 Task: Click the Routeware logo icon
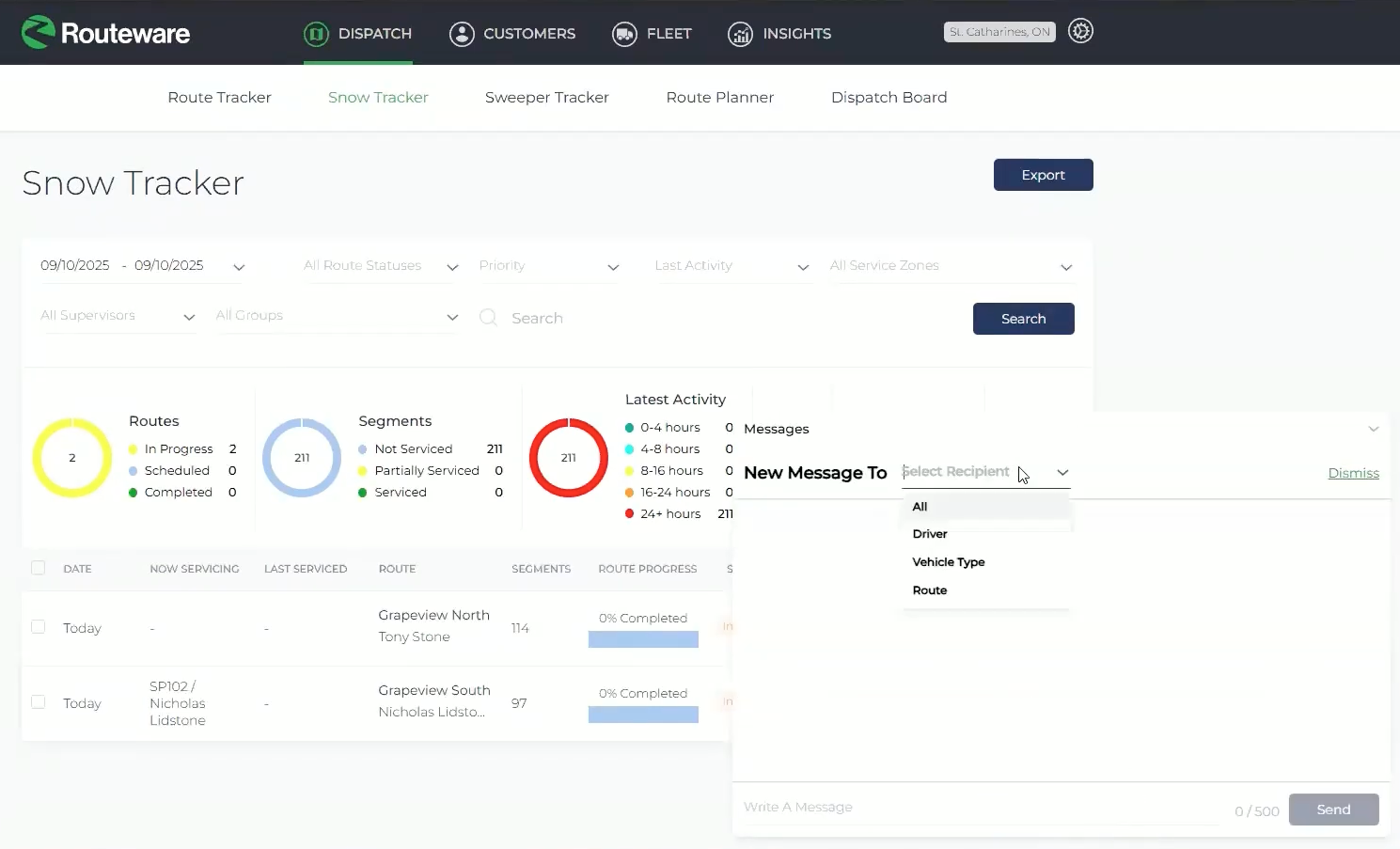click(x=39, y=33)
